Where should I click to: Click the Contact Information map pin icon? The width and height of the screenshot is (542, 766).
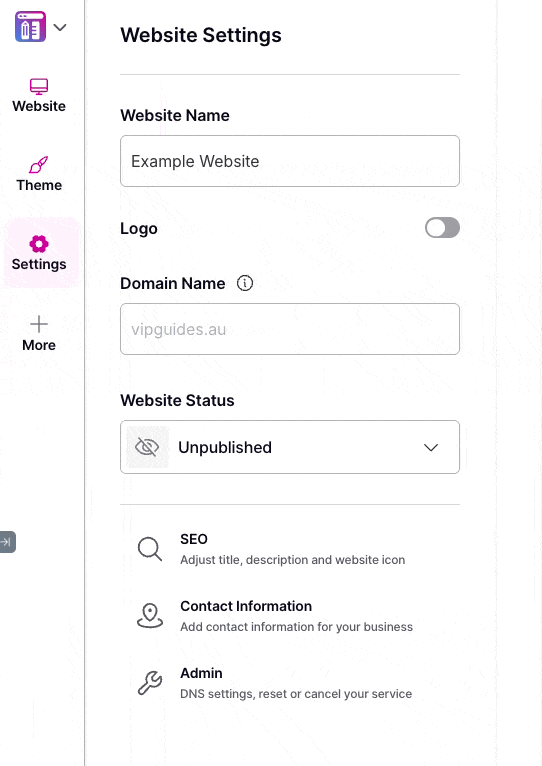point(150,616)
